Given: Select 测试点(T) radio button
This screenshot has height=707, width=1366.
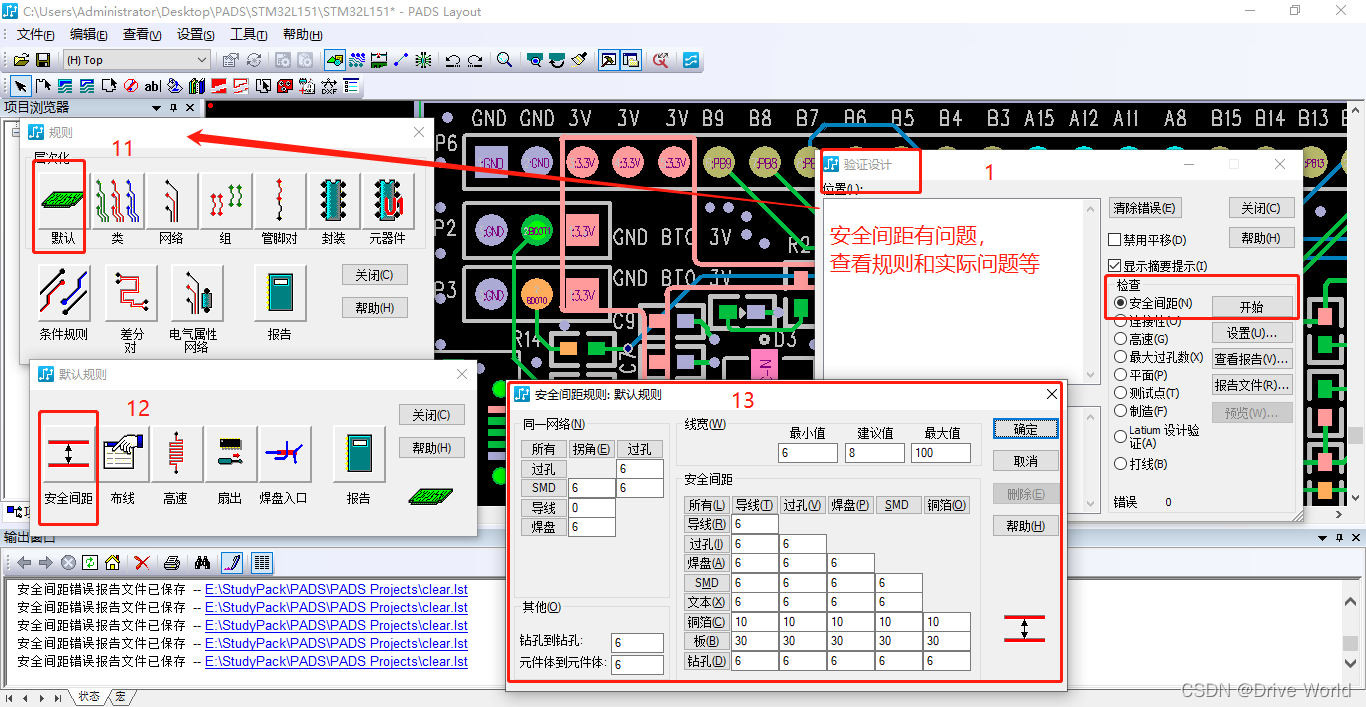Looking at the screenshot, I should pos(1121,393).
